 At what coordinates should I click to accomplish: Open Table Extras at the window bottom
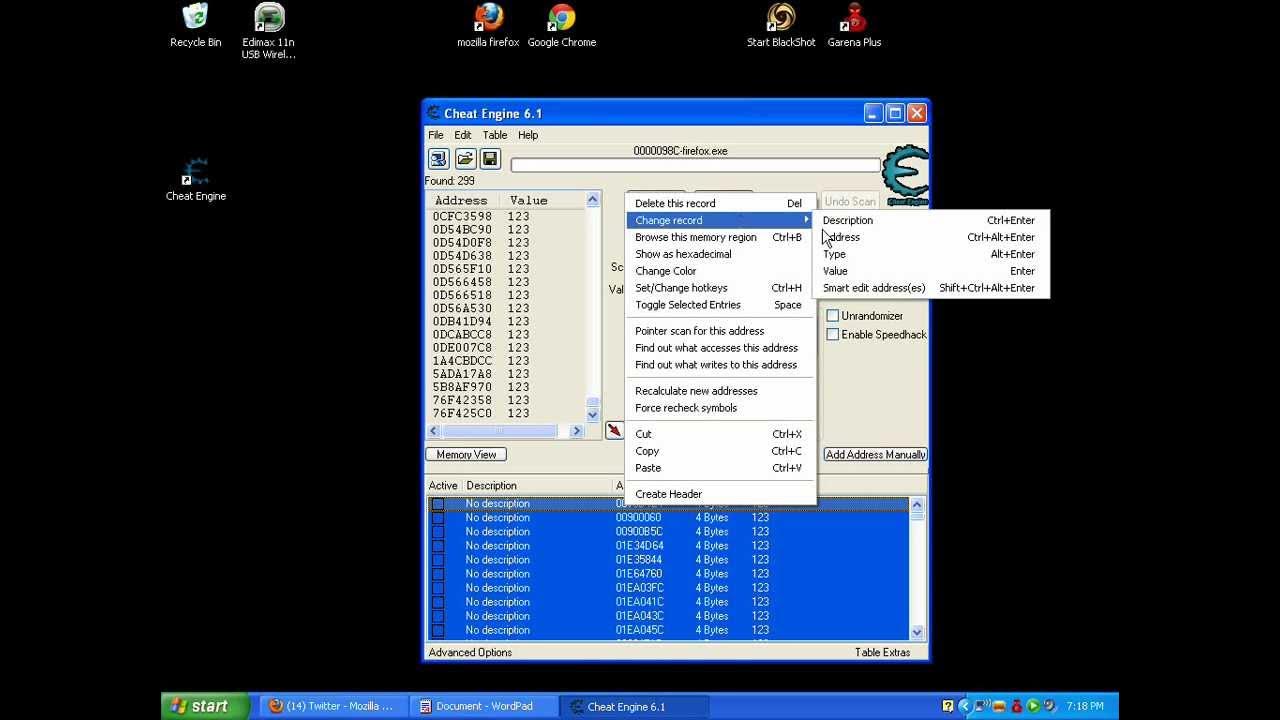pos(882,653)
